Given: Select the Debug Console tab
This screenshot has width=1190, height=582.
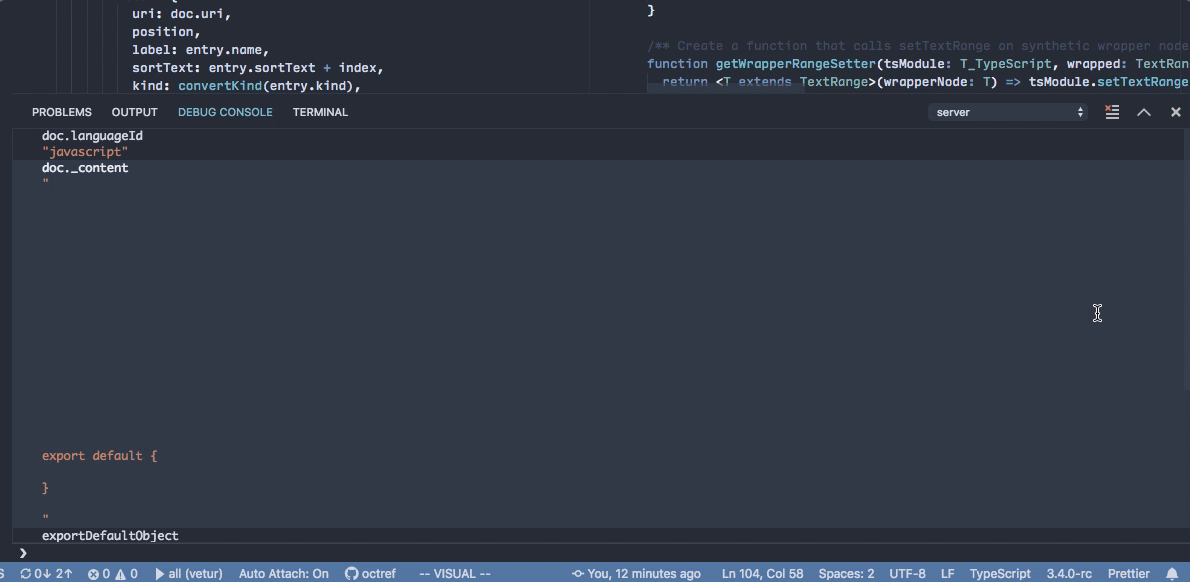Looking at the screenshot, I should coord(225,112).
